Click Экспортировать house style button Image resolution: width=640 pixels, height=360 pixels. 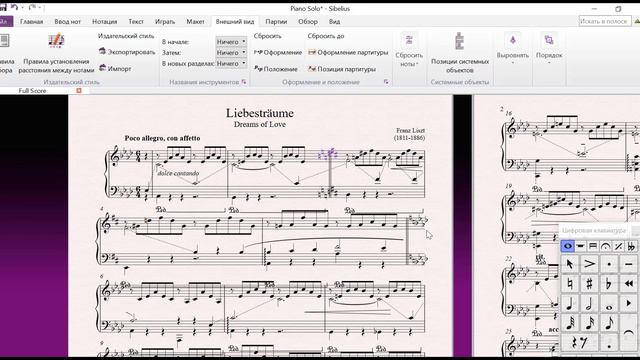[x=127, y=52]
